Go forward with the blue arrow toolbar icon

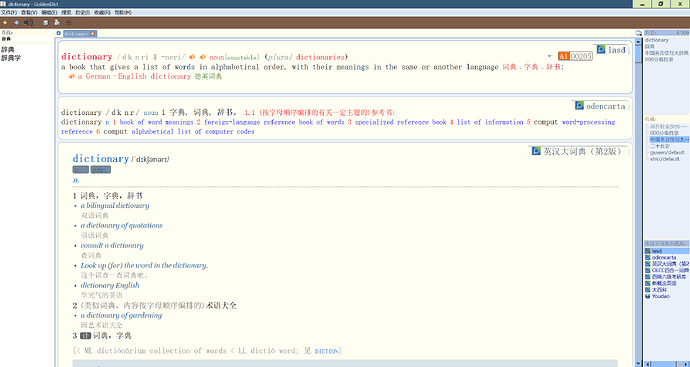tap(17, 22)
